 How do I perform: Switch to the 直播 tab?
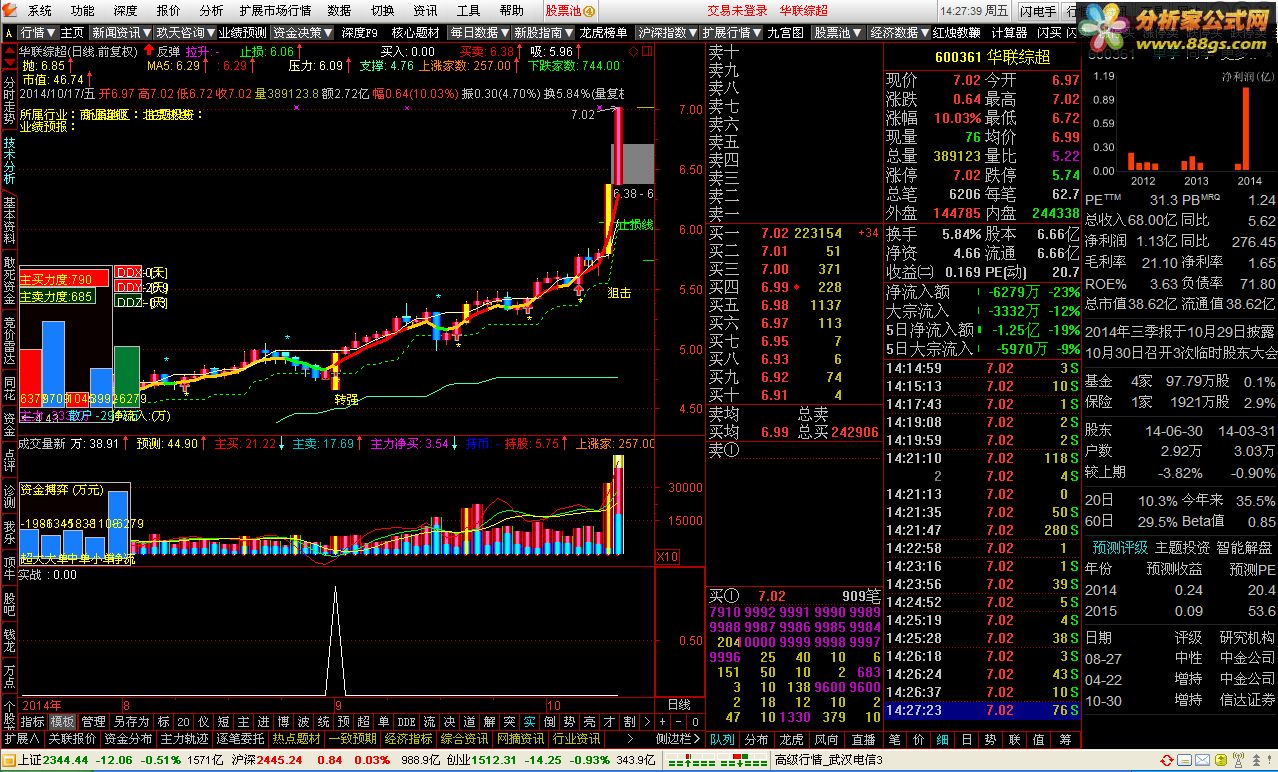pyautogui.click(x=862, y=739)
